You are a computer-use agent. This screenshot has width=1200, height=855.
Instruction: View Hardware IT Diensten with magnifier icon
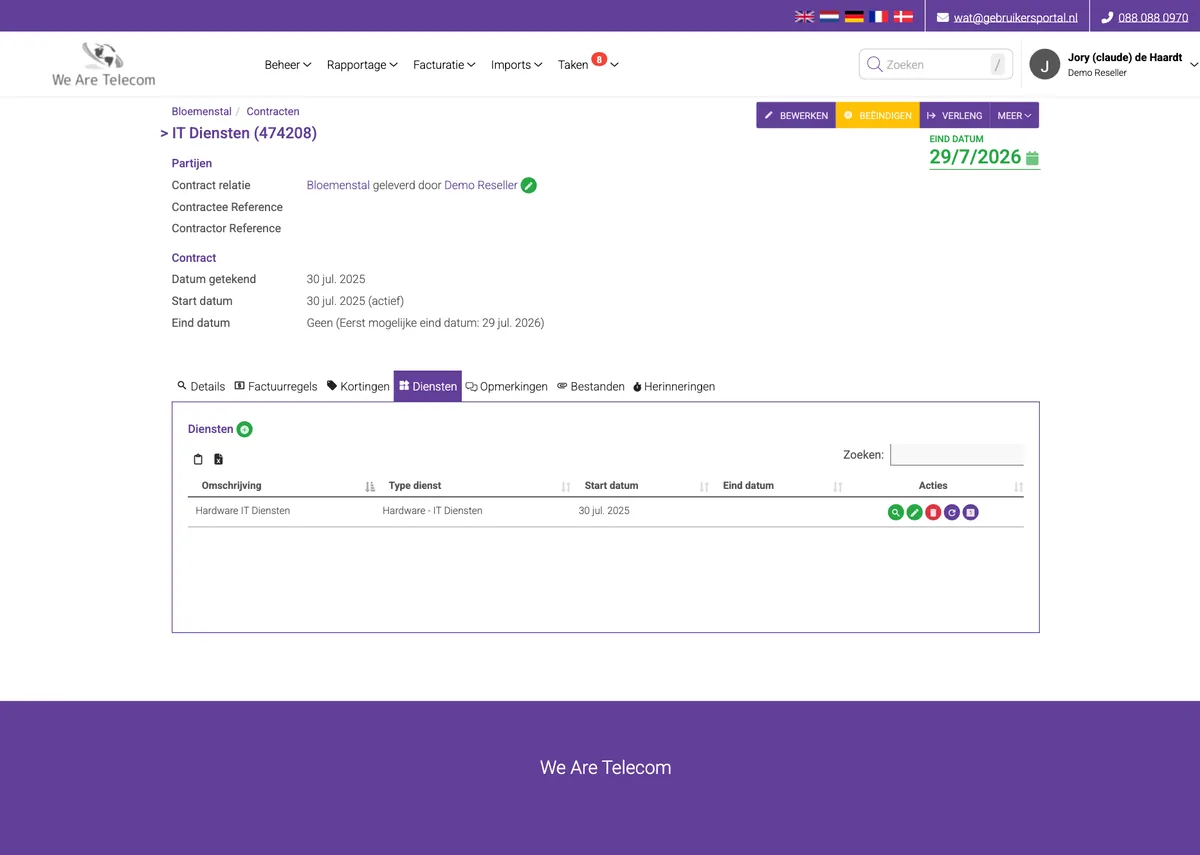pyautogui.click(x=896, y=512)
